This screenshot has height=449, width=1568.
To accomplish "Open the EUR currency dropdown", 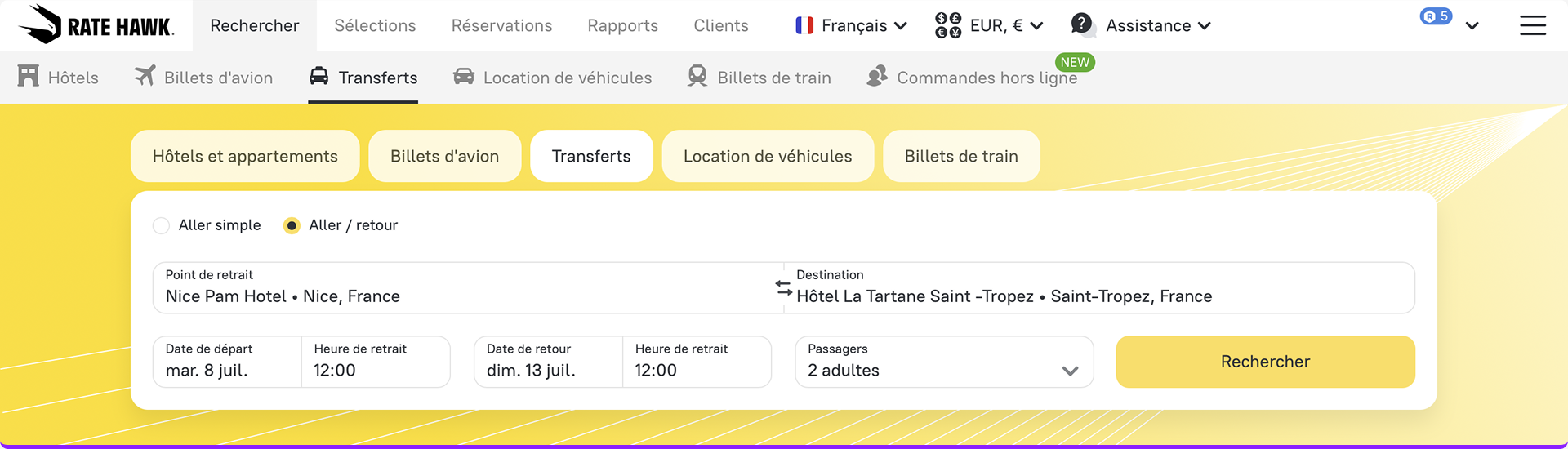I will point(989,25).
